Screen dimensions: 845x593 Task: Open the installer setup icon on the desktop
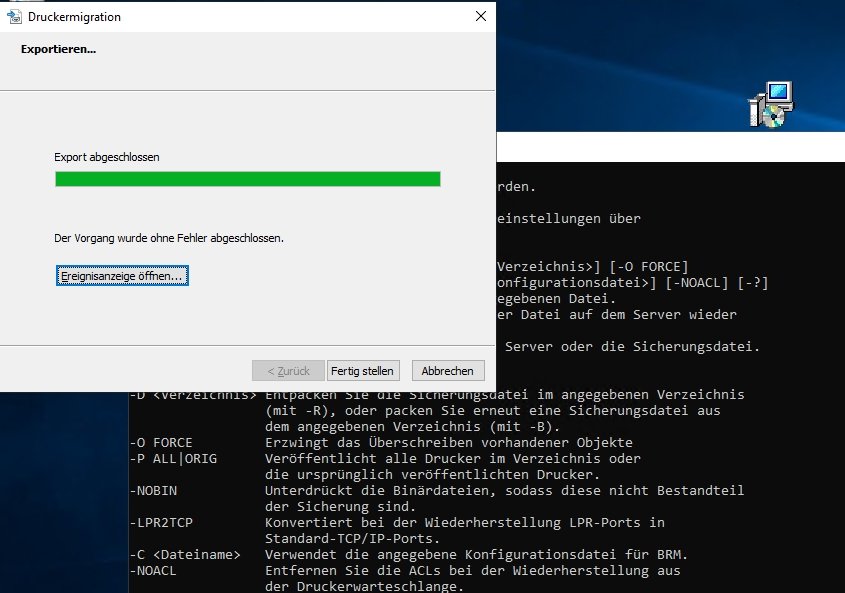coord(772,103)
